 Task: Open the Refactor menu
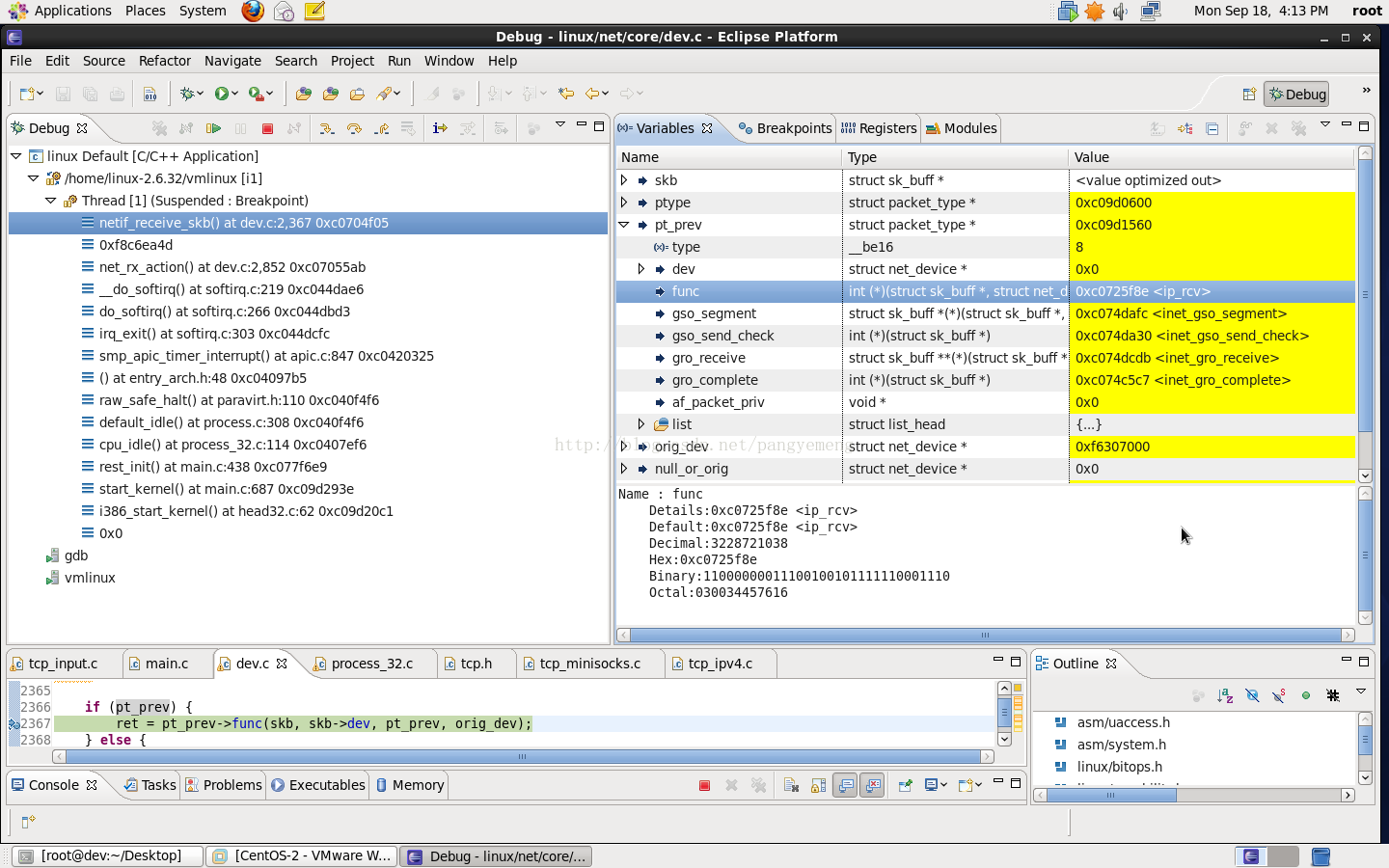(x=164, y=61)
